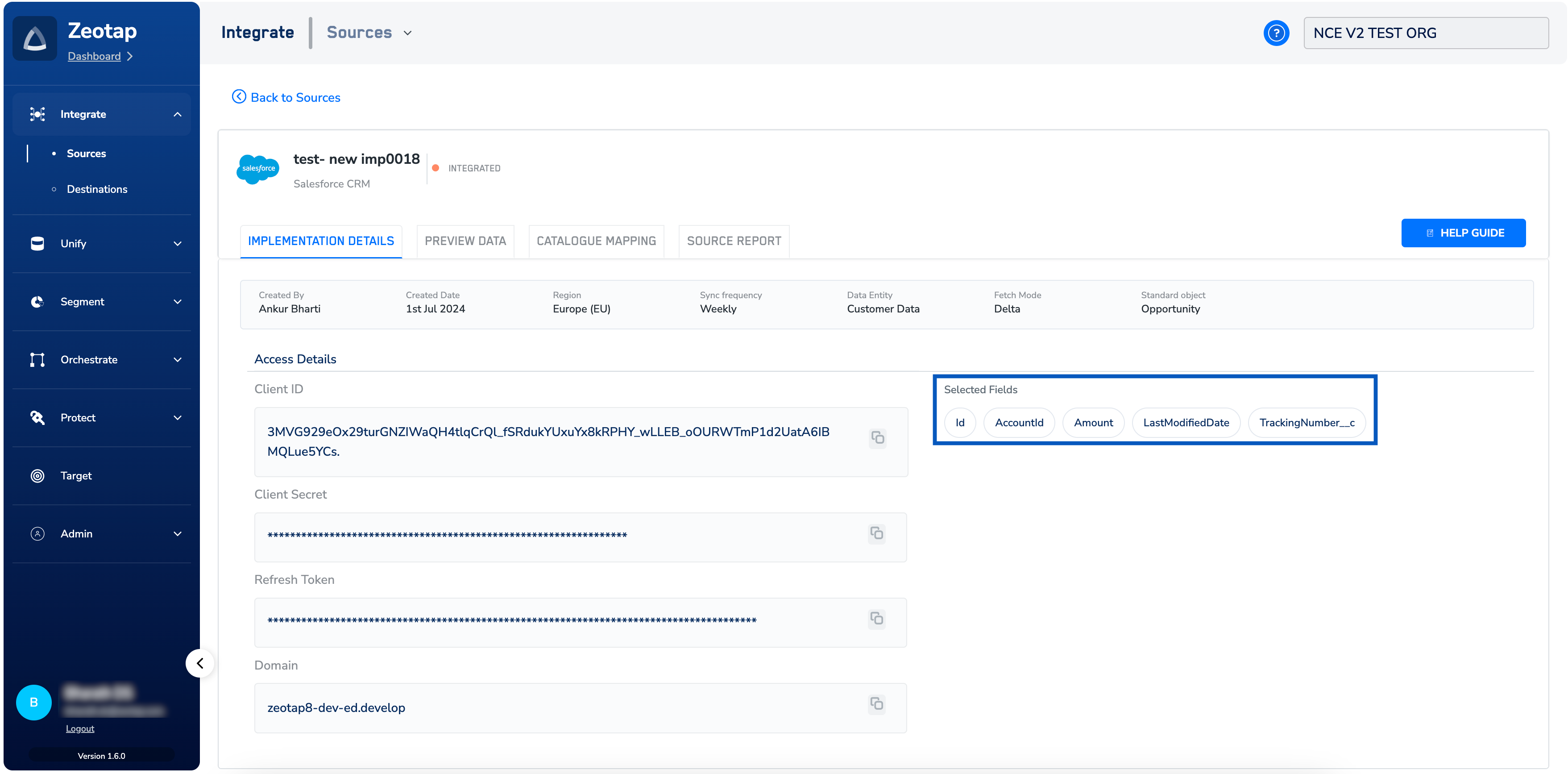Expand the Segment menu section

(177, 302)
